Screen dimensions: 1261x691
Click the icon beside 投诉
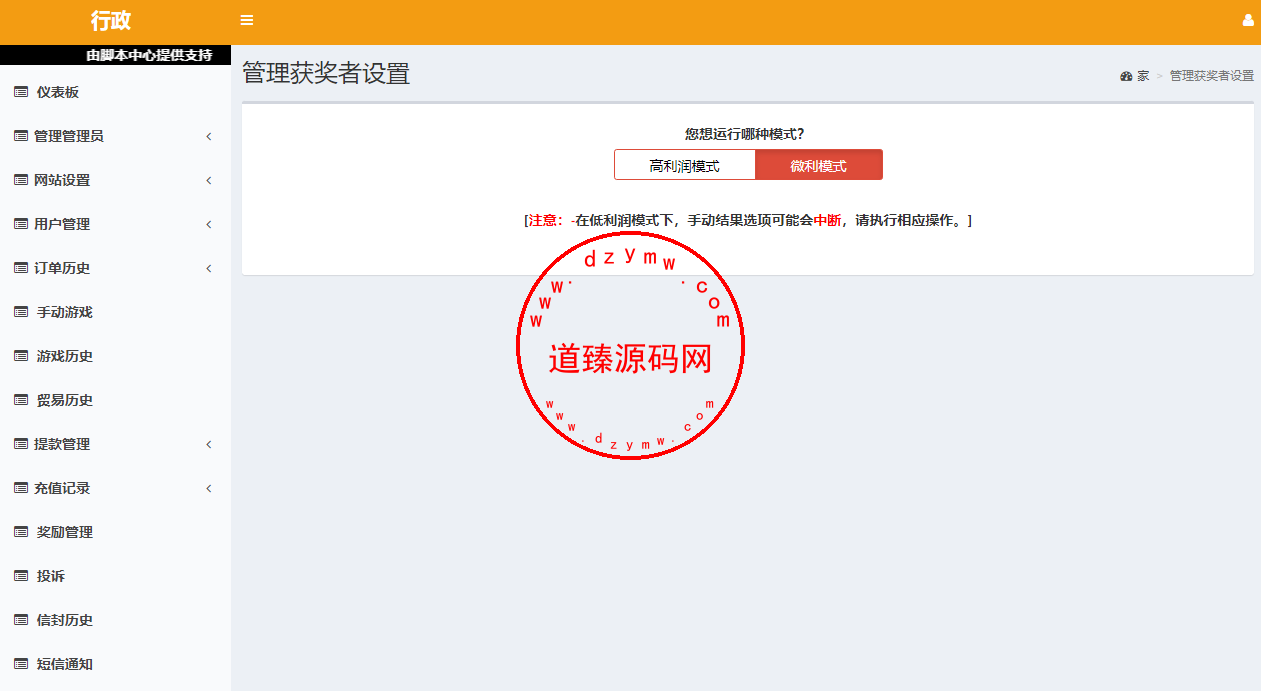[x=21, y=576]
